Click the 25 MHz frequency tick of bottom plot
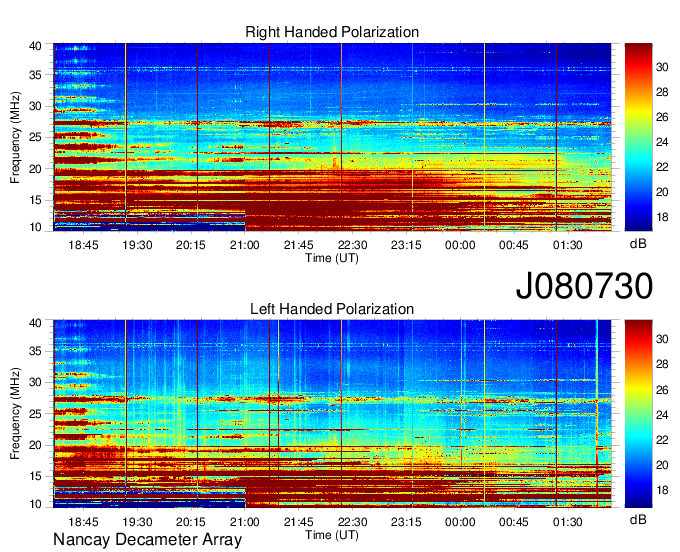 pos(35,414)
